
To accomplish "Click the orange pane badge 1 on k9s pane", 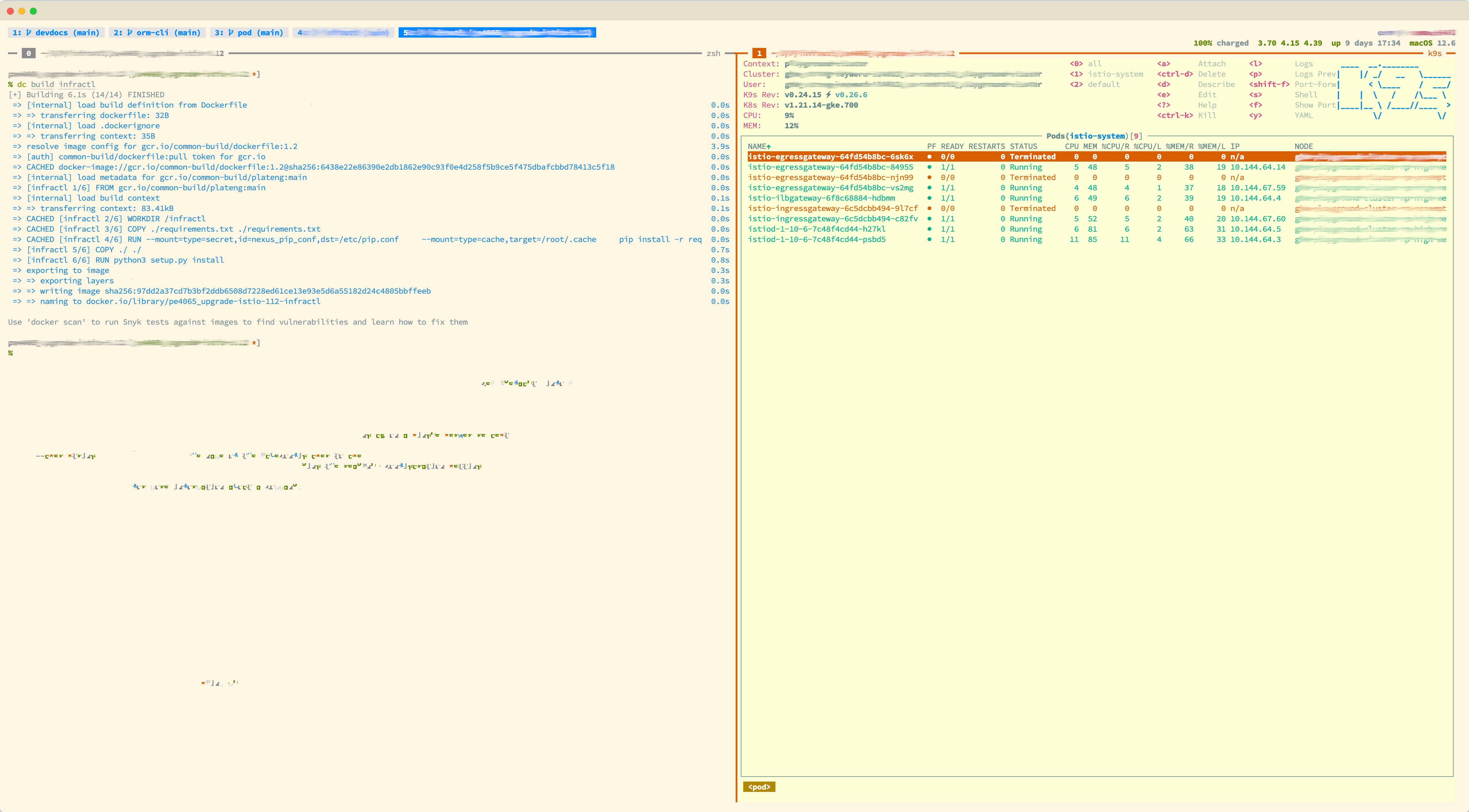I will click(760, 53).
